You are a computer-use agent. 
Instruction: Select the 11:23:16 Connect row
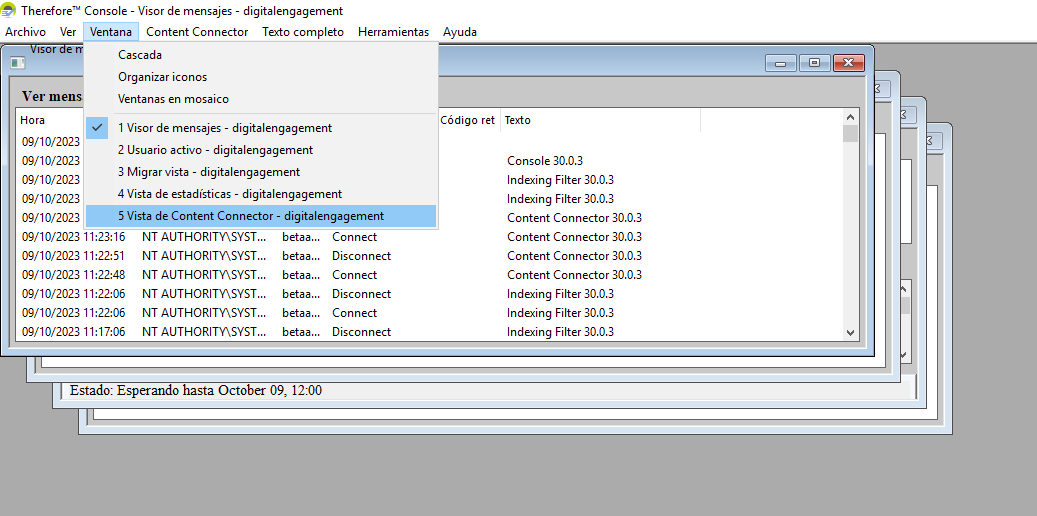[430, 237]
